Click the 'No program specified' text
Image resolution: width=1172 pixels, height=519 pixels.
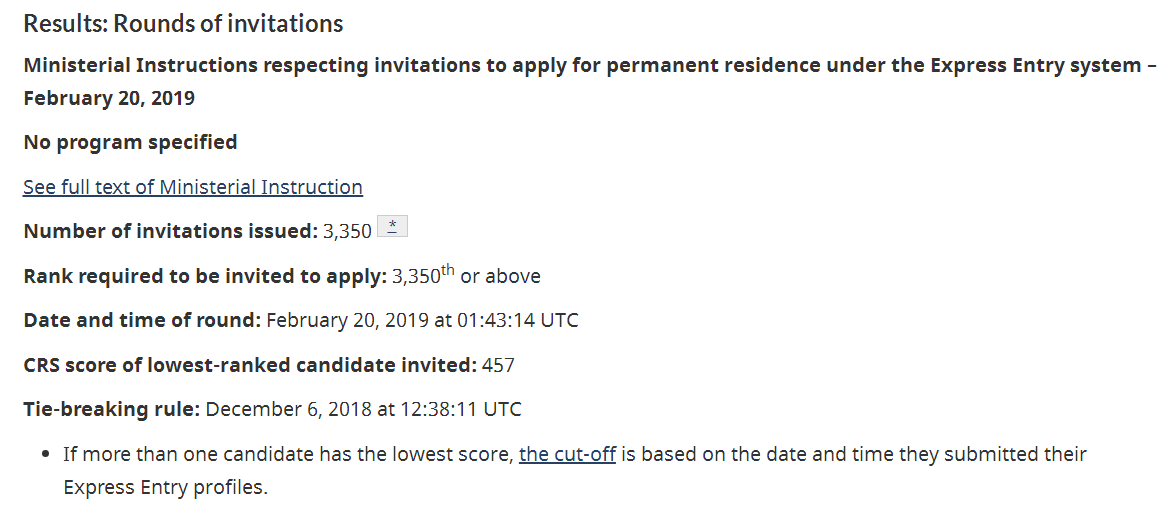[130, 142]
